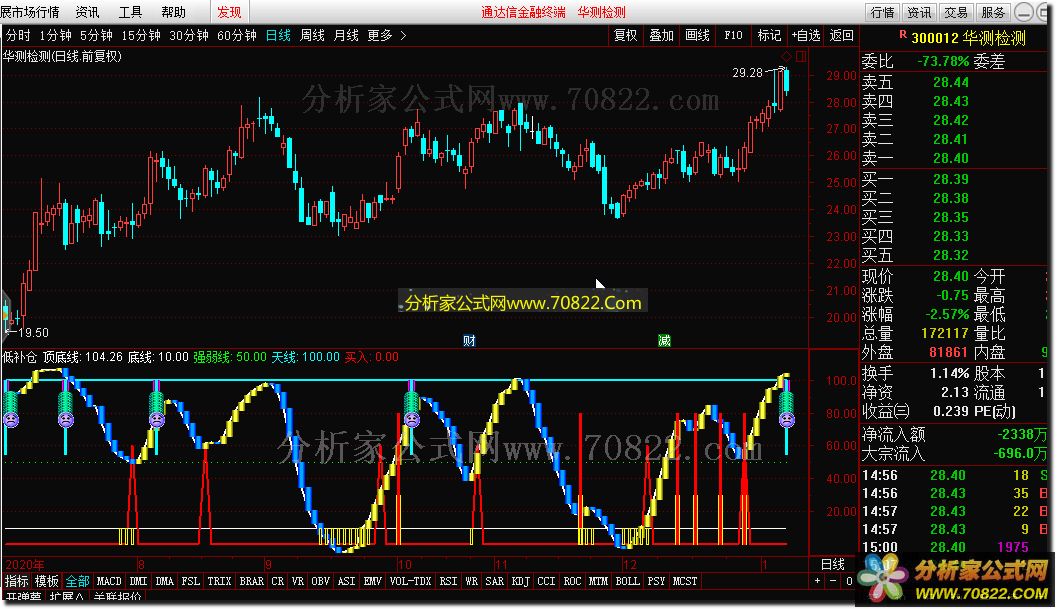Select the DMA indicator
This screenshot has height=609, width=1057.
164,581
